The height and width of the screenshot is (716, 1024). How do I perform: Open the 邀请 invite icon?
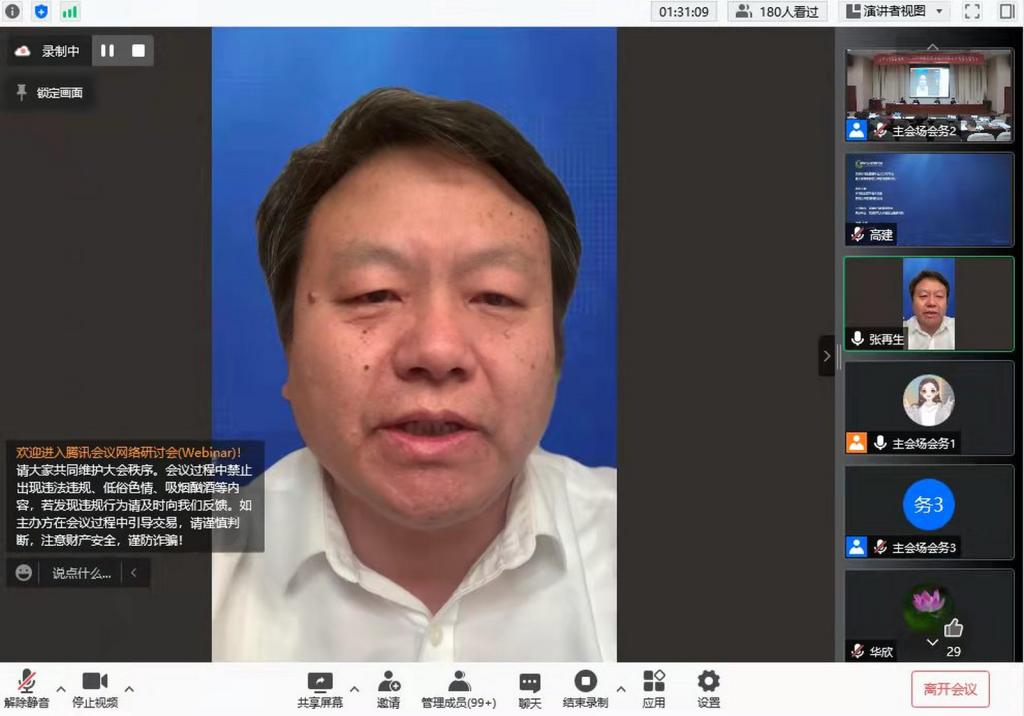pos(389,683)
